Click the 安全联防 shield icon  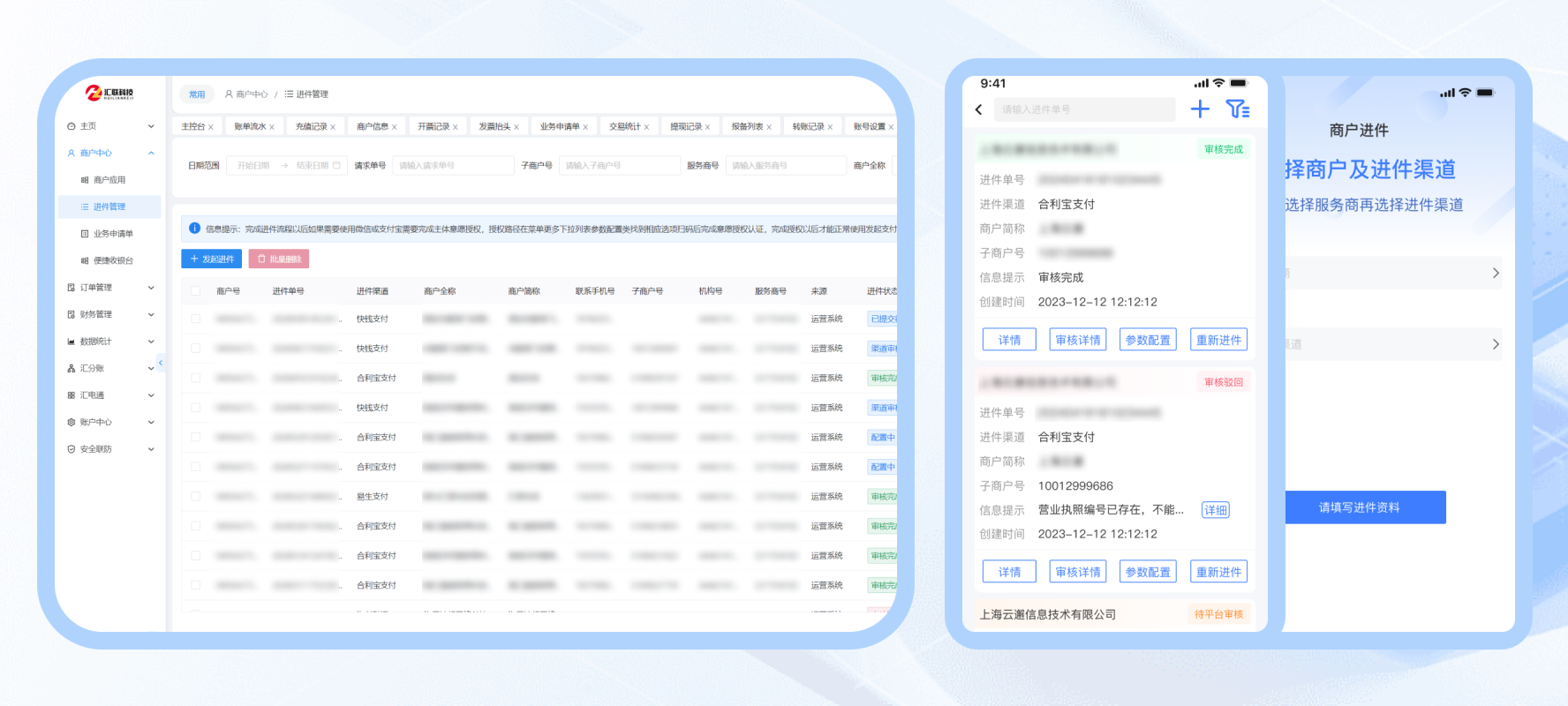[x=72, y=449]
